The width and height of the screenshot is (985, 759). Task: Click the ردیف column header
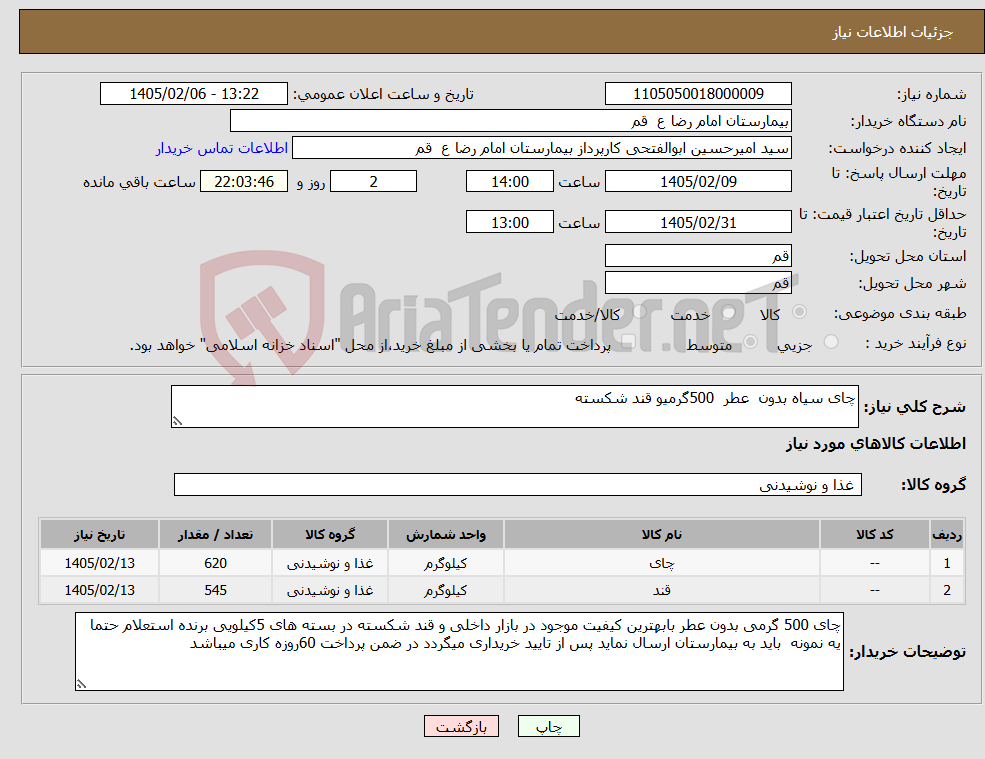(x=947, y=535)
